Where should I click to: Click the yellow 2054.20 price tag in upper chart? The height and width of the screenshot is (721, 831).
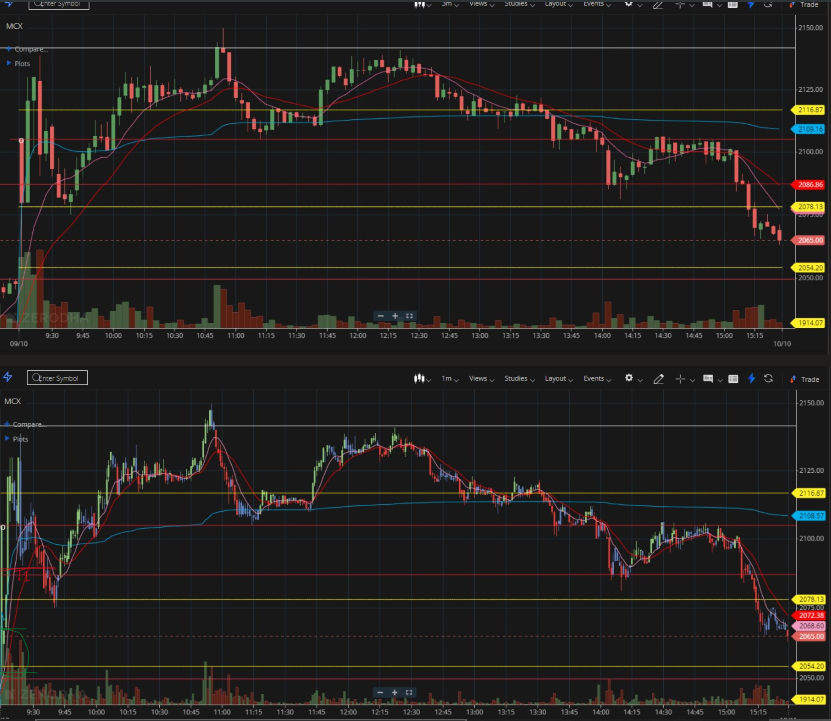[808, 268]
